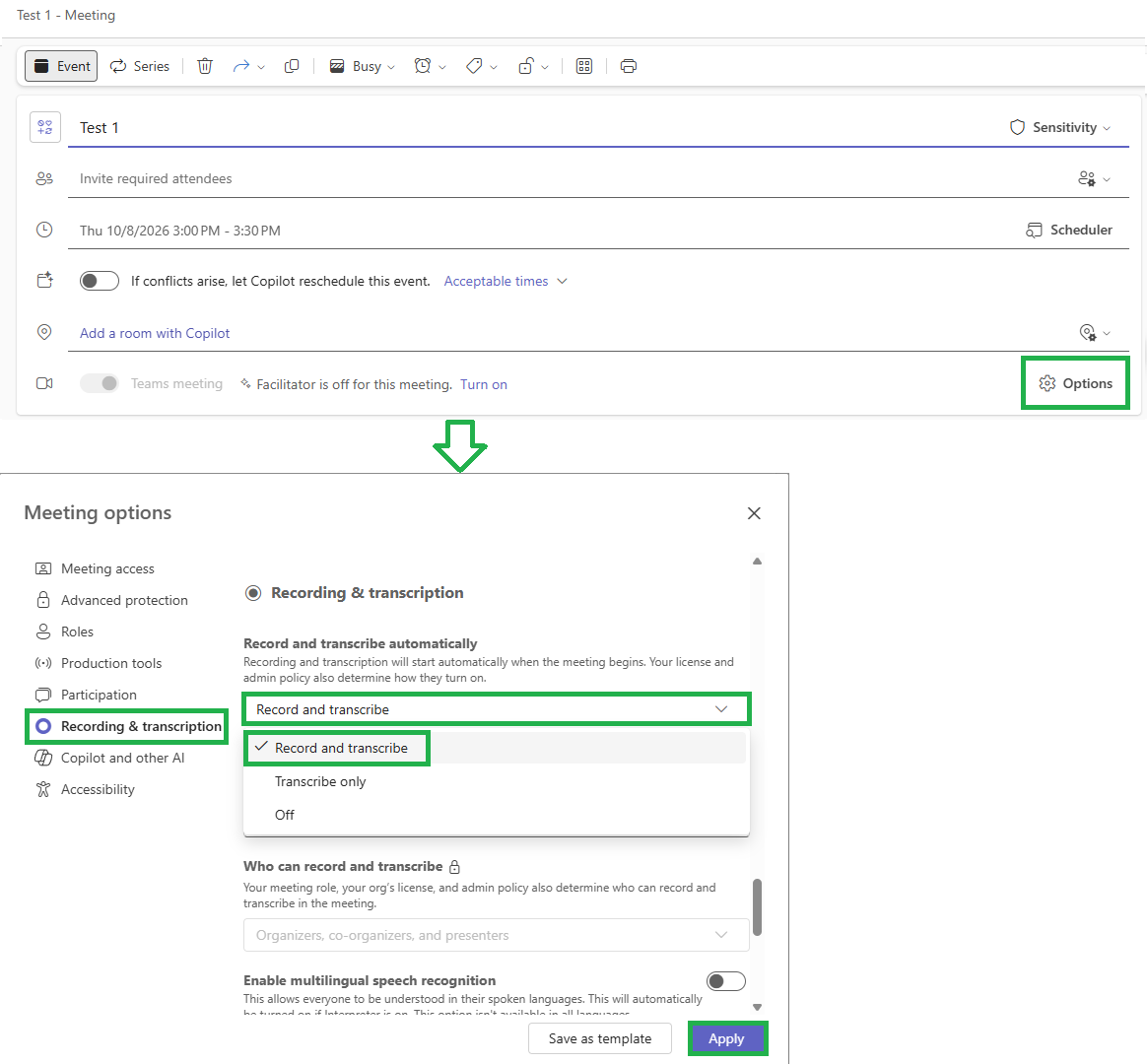Click the attendee settings icon
Viewport: 1147px width, 1064px height.
tap(1086, 178)
